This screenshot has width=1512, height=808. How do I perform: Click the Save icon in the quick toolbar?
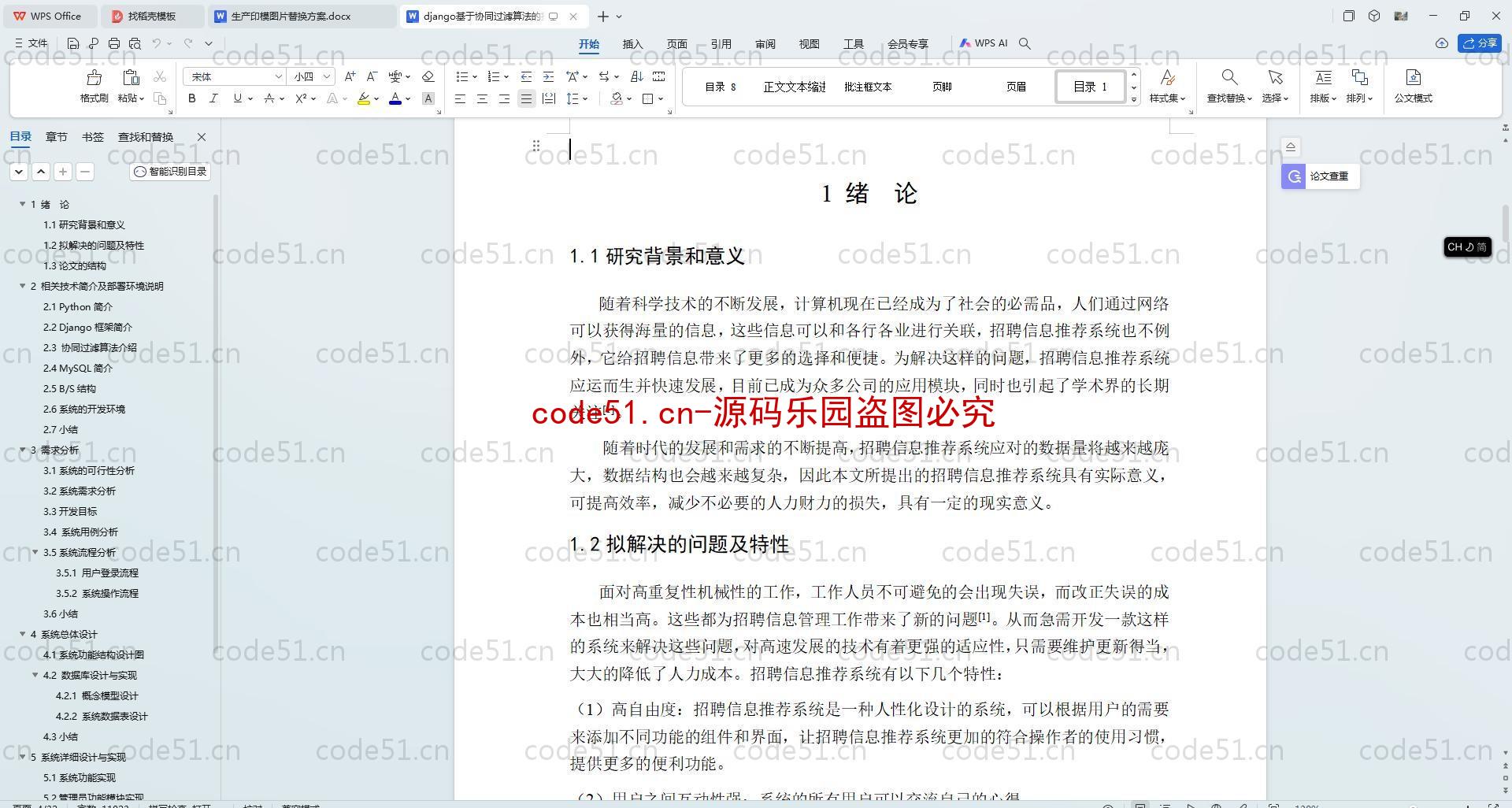click(x=73, y=43)
